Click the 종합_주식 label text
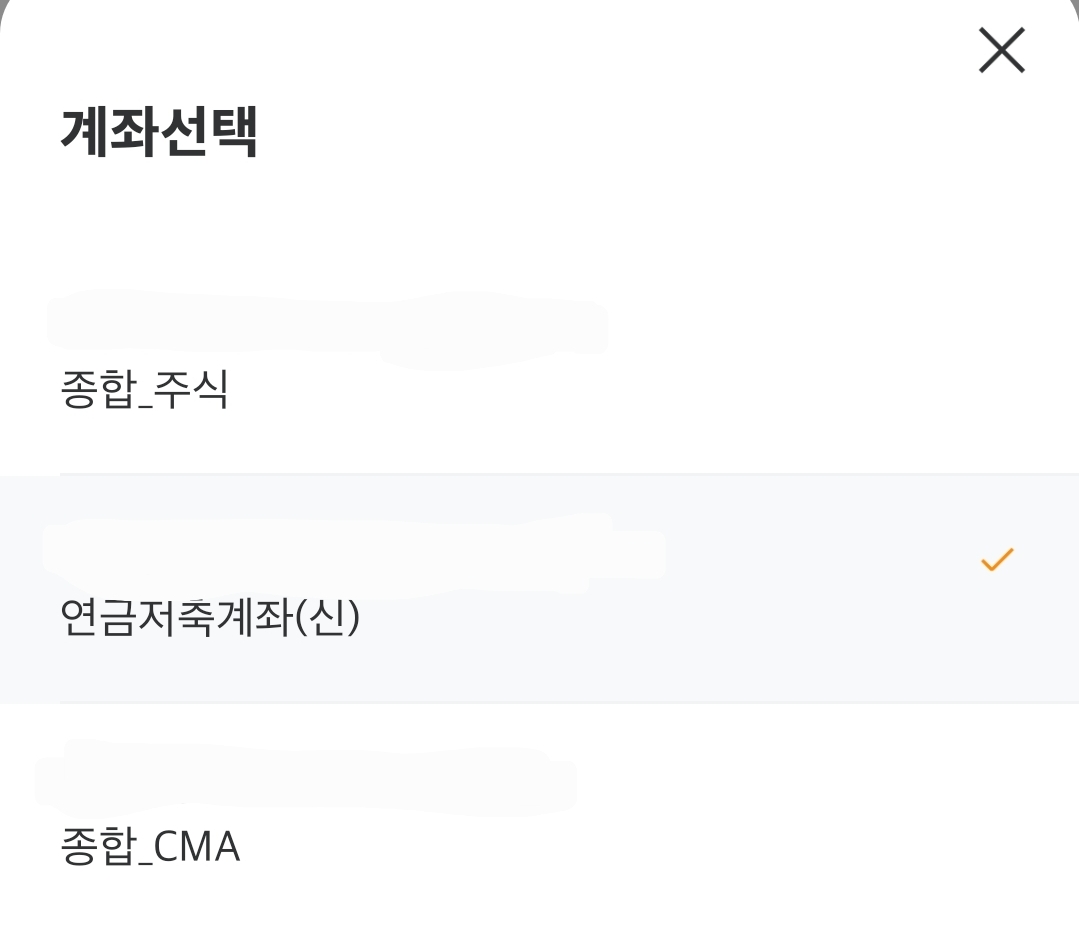Viewport: 1079px width, 941px height. pos(145,391)
